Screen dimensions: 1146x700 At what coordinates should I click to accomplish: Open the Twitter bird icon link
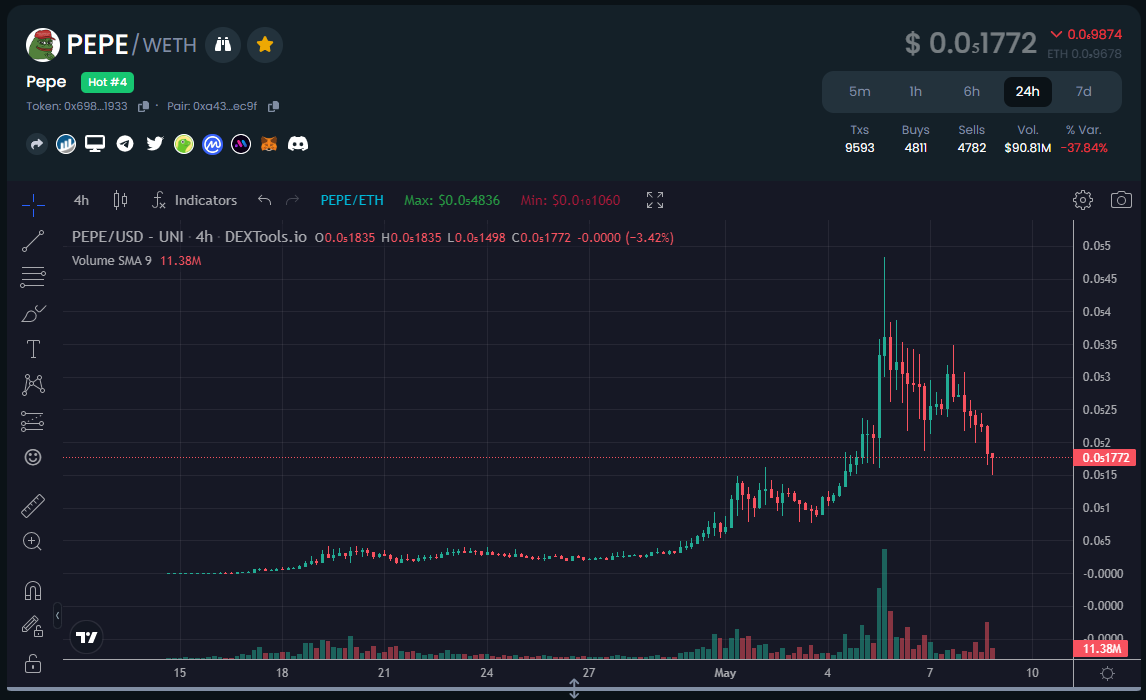(x=154, y=144)
